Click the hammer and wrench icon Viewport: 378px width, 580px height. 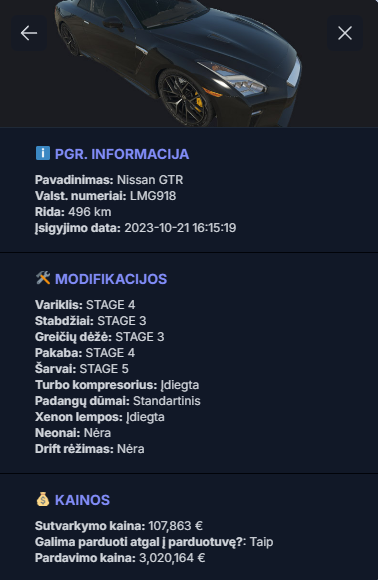point(43,278)
